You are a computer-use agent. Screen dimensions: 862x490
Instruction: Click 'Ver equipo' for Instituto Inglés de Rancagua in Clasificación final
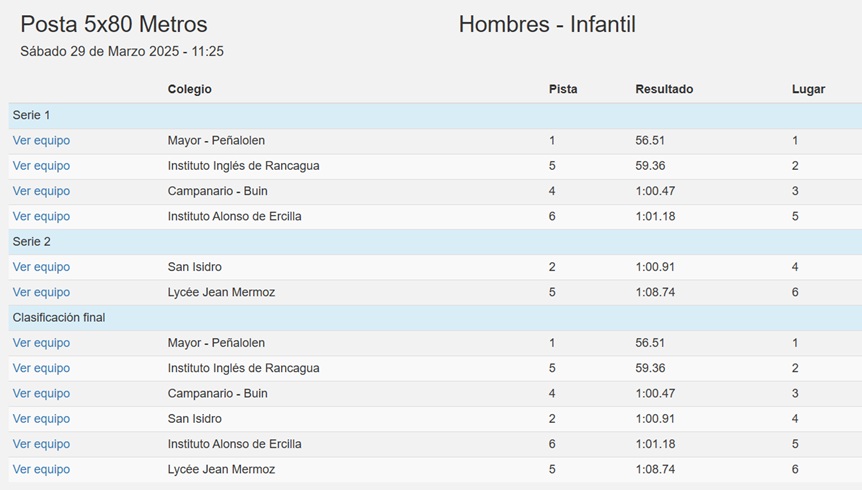(41, 368)
